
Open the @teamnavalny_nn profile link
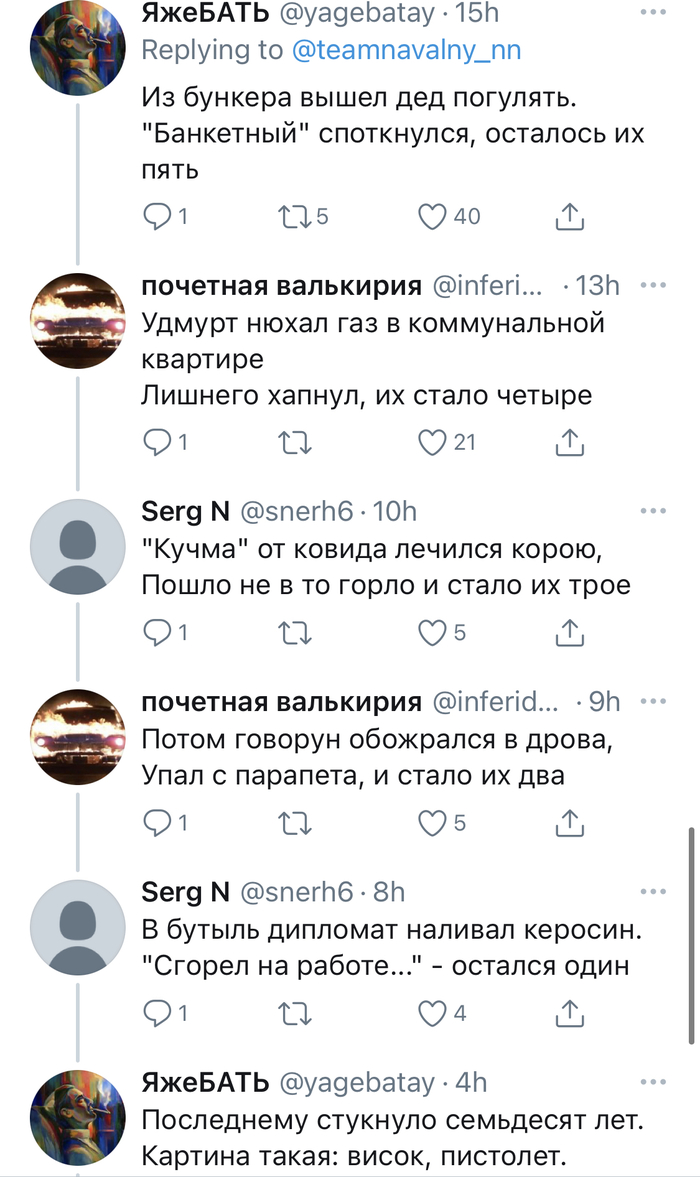(406, 50)
